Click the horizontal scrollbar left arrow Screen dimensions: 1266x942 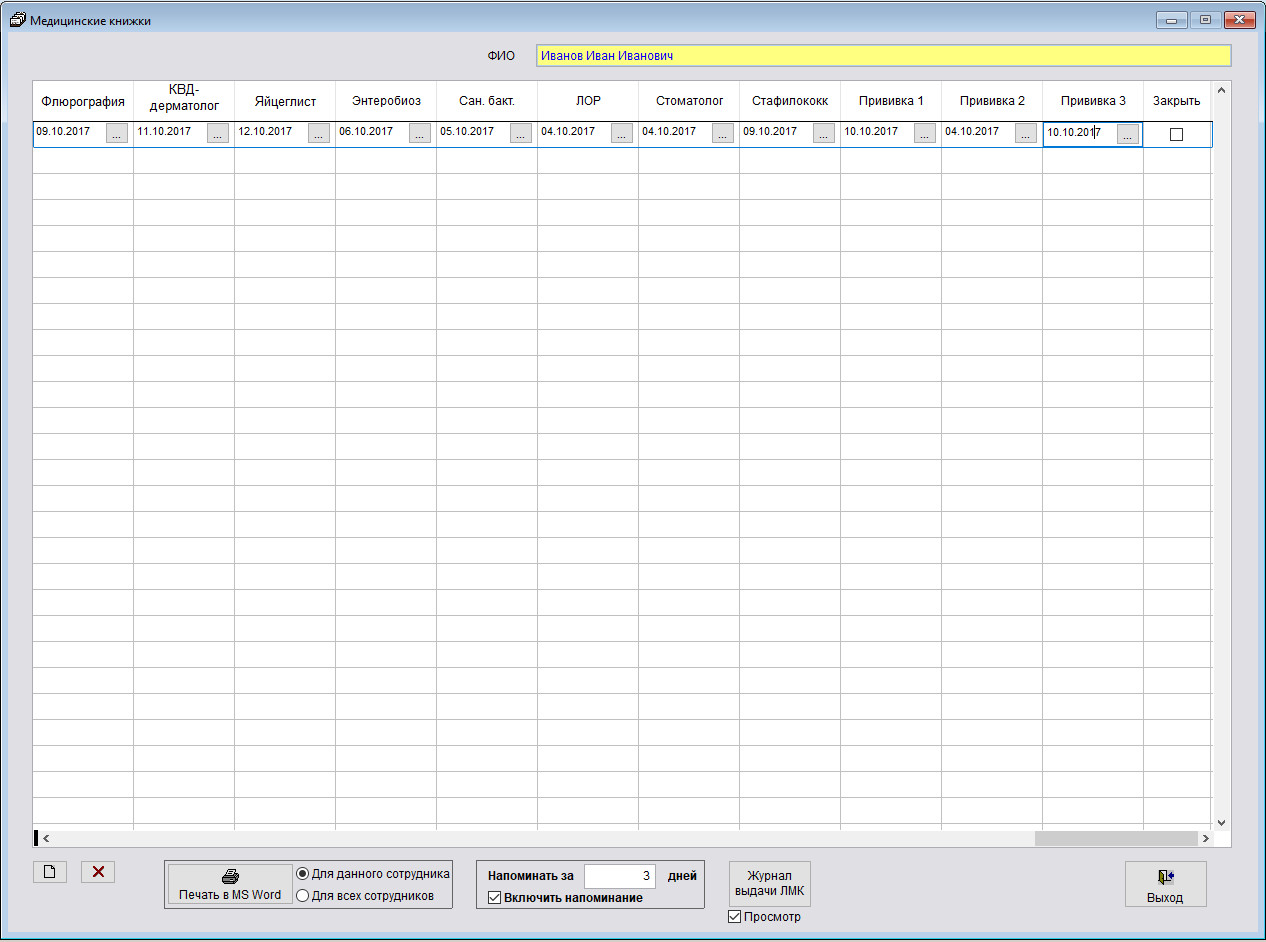[46, 838]
